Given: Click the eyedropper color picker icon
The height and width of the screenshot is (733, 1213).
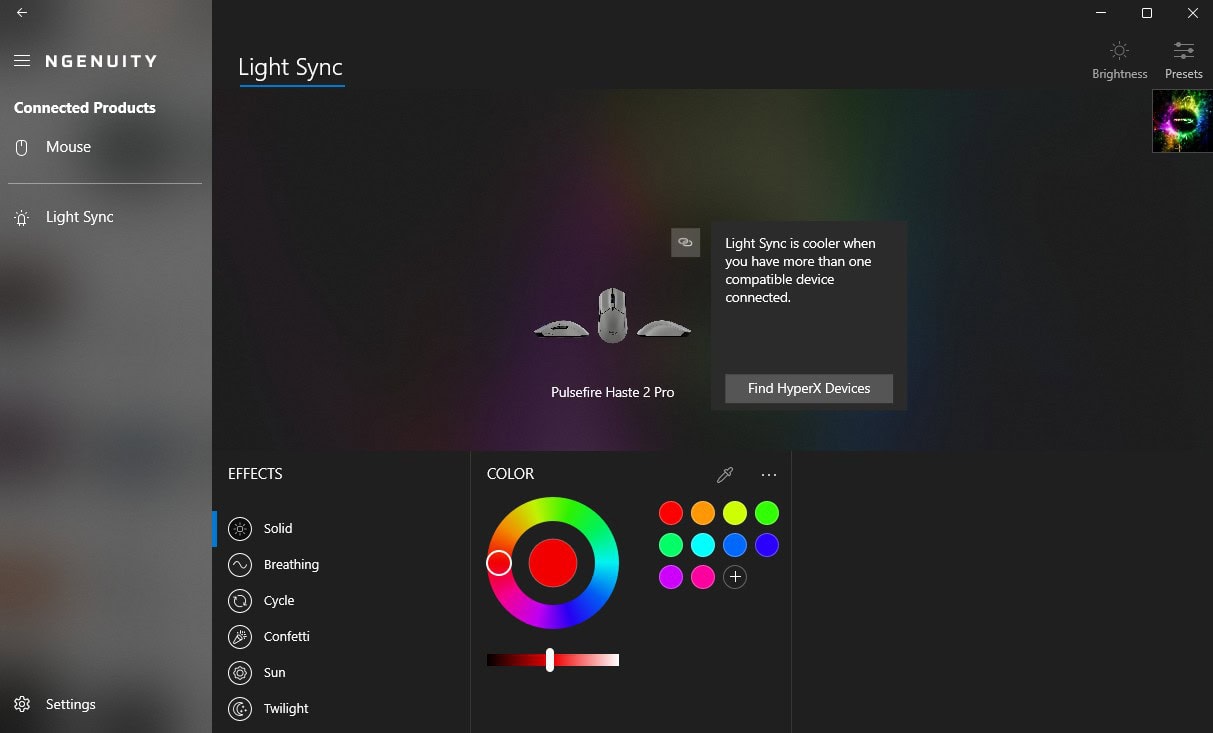Looking at the screenshot, I should pyautogui.click(x=725, y=475).
